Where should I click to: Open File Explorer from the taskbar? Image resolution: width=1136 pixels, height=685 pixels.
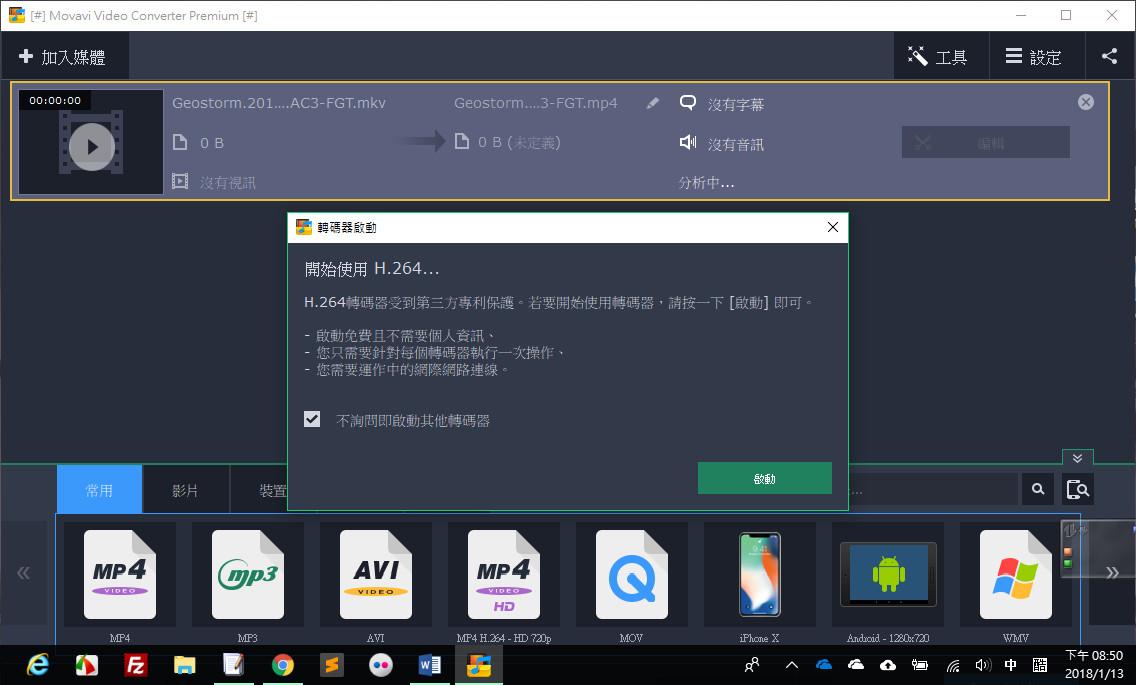click(185, 665)
